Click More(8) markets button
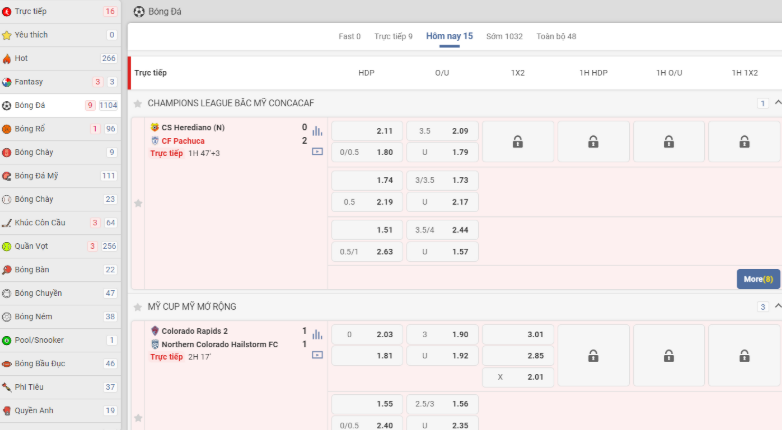 point(758,279)
